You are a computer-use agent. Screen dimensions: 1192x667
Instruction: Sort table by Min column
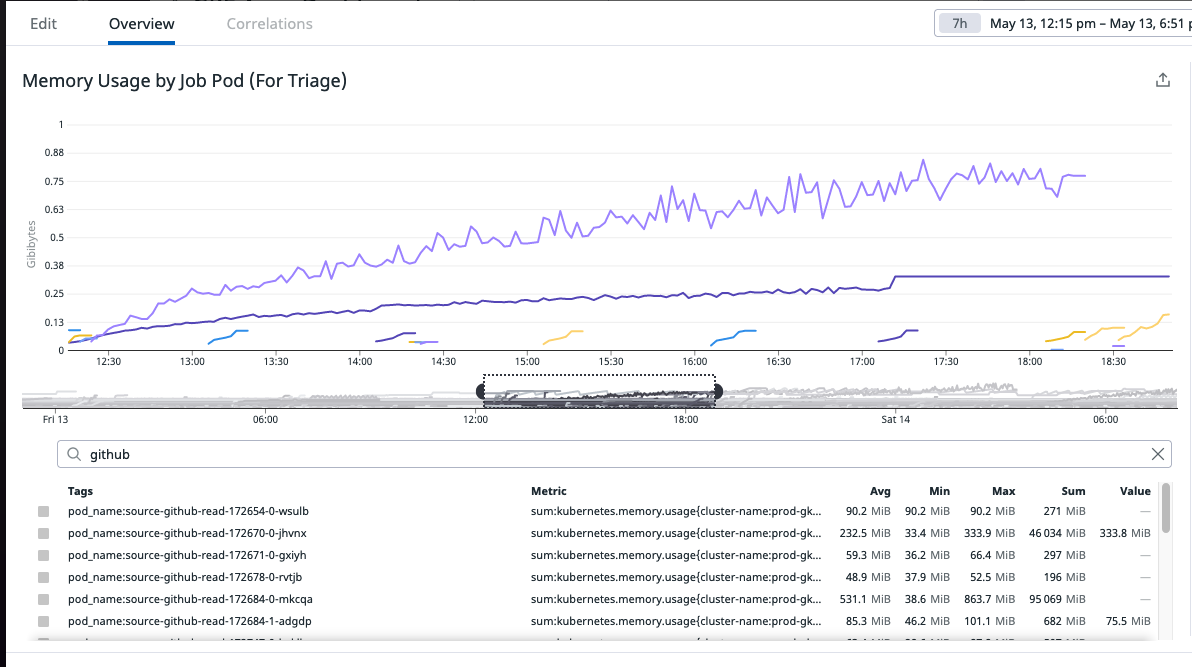coord(939,491)
